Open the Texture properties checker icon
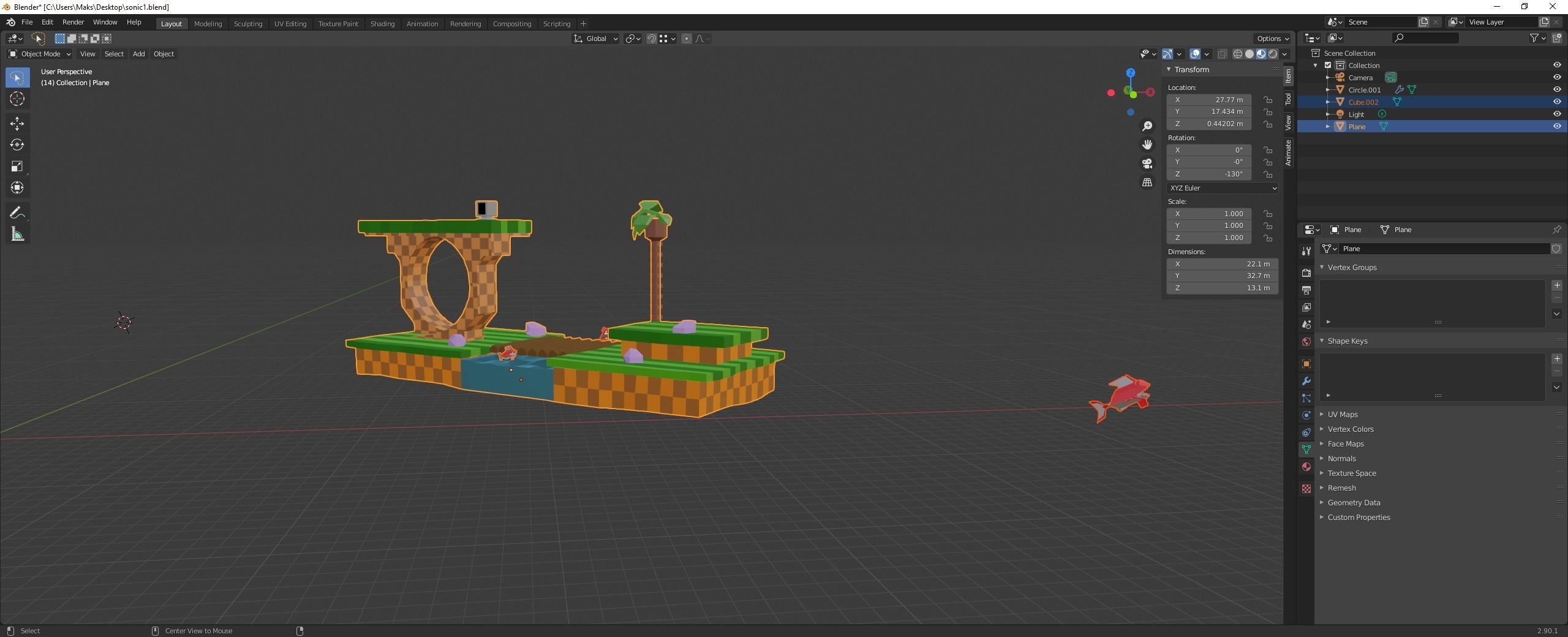This screenshot has height=637, width=1568. point(1306,489)
